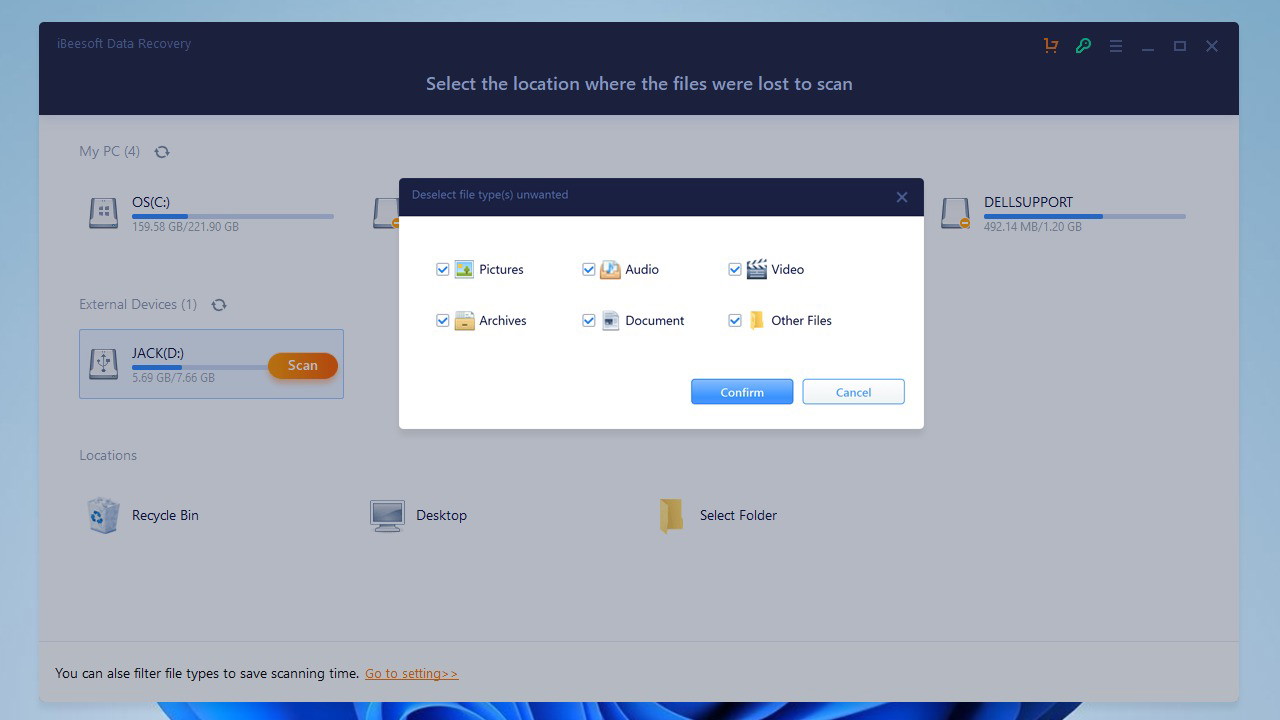
Task: Refresh the My PC drive list
Action: pyautogui.click(x=162, y=152)
